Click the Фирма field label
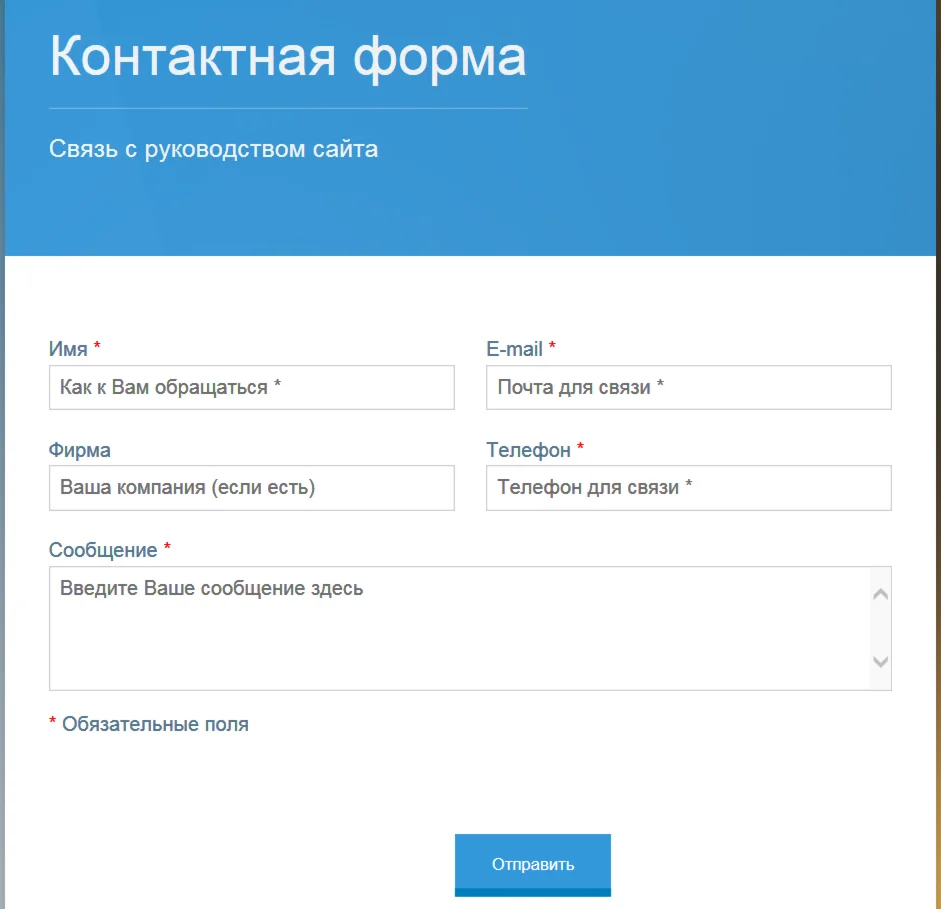The width and height of the screenshot is (941, 909). 80,450
